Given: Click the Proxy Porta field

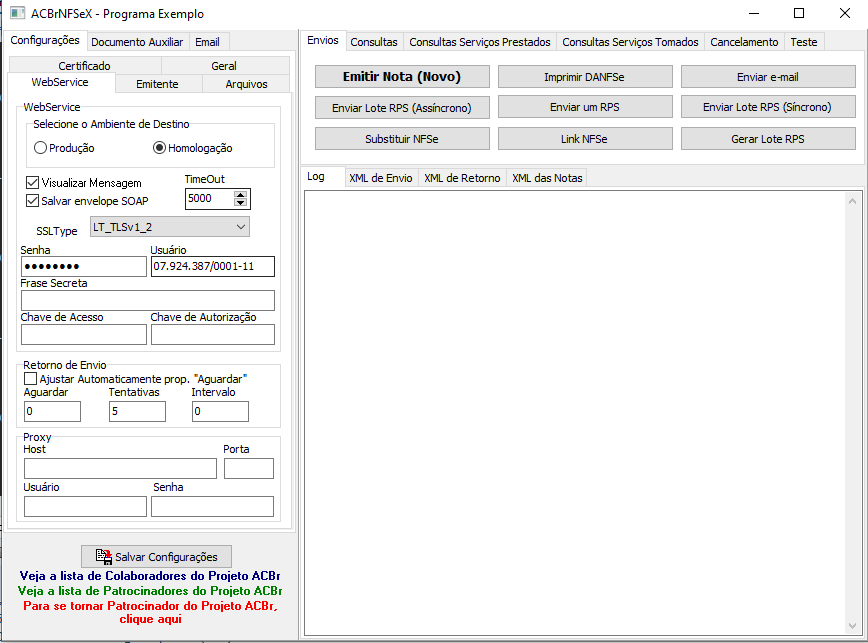Looking at the screenshot, I should (x=249, y=468).
